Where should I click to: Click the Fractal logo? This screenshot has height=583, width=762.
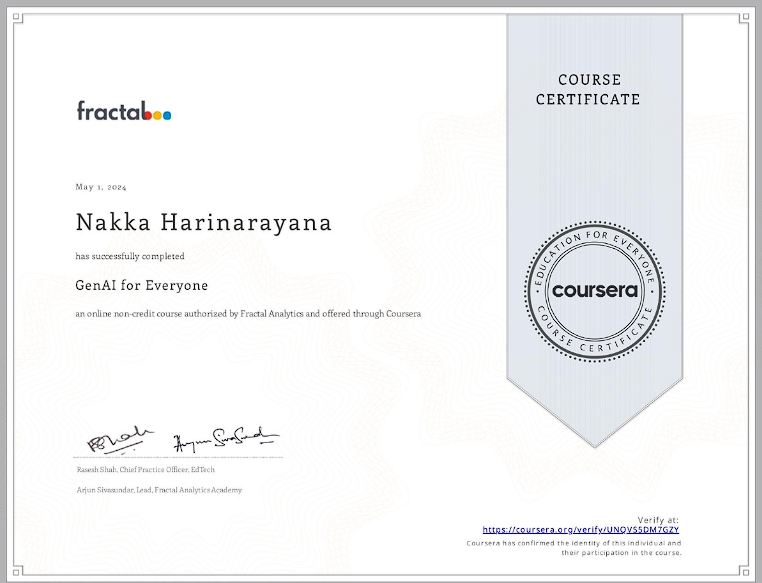[x=124, y=111]
